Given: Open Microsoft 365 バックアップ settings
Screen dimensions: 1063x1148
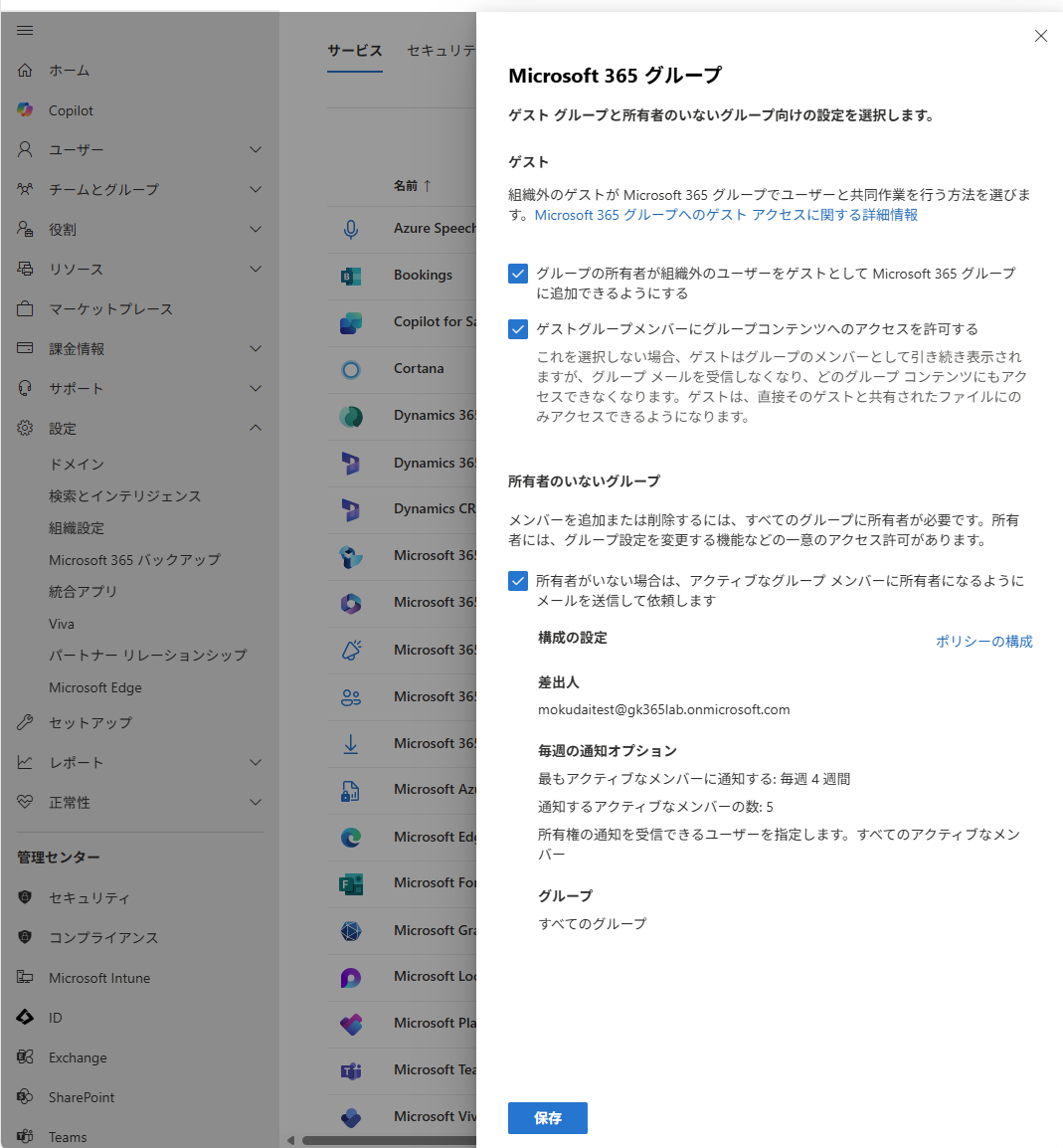Looking at the screenshot, I should click(x=134, y=560).
